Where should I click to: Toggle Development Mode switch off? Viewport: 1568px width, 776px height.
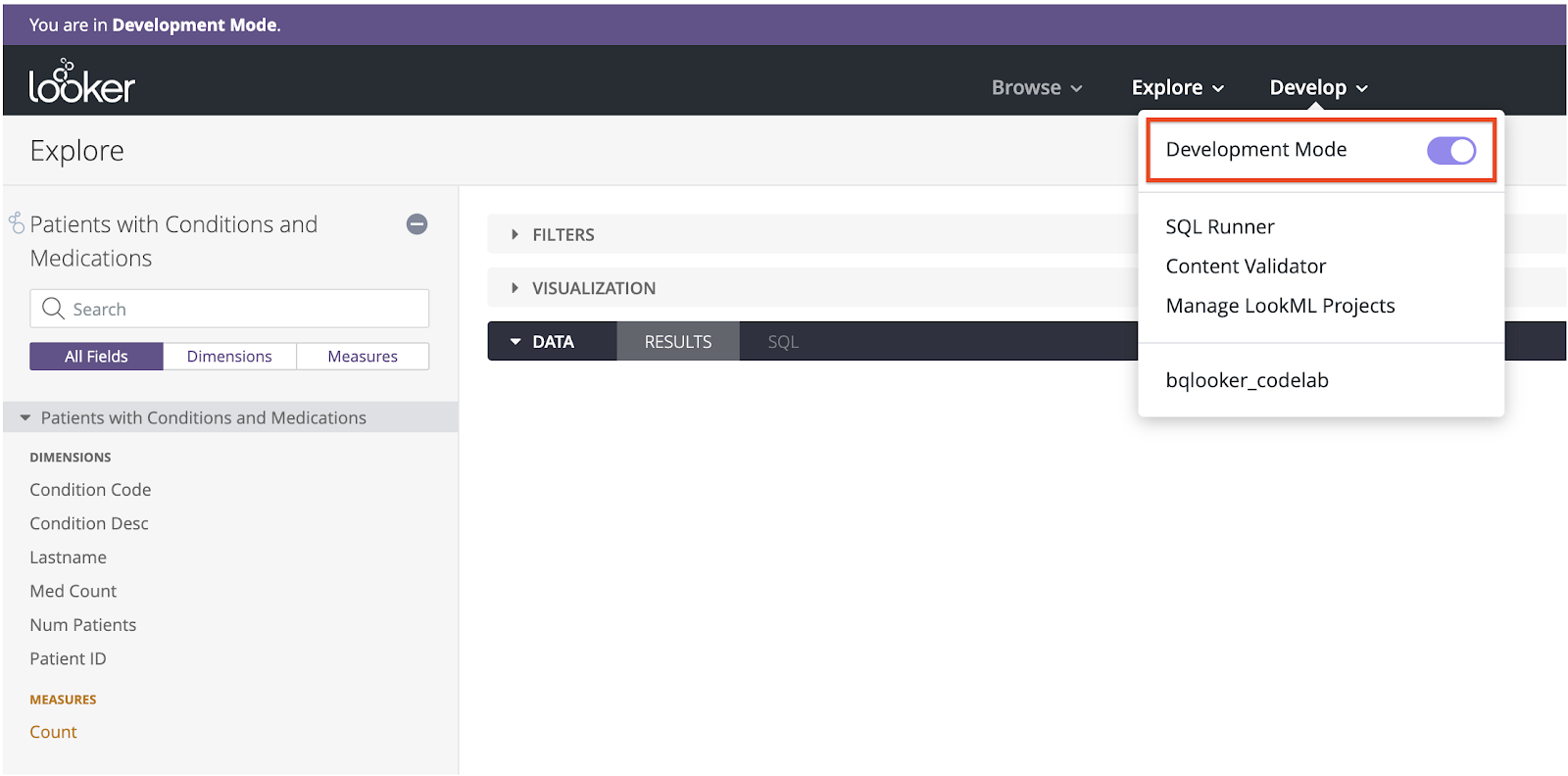click(1450, 151)
